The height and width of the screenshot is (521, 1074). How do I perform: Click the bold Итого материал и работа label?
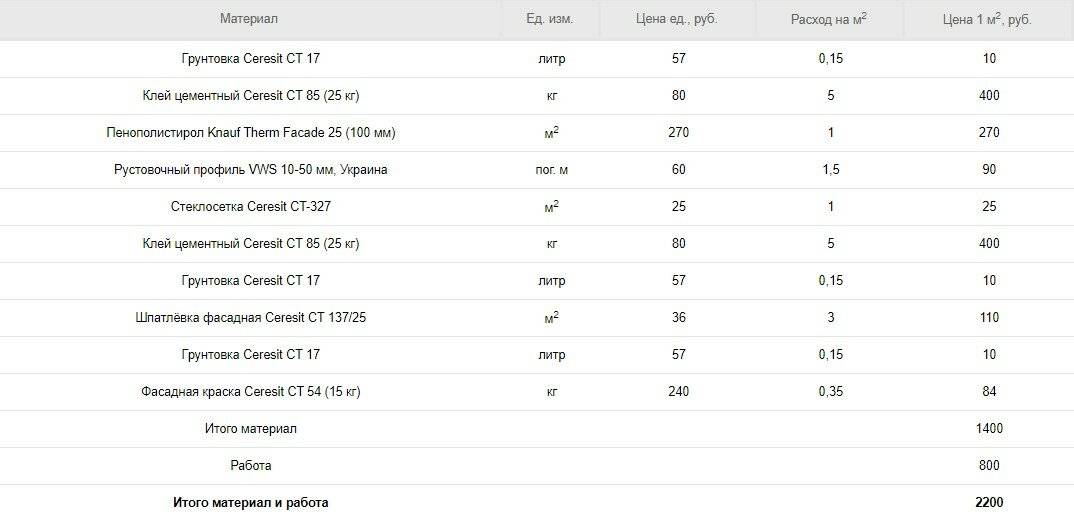[250, 503]
